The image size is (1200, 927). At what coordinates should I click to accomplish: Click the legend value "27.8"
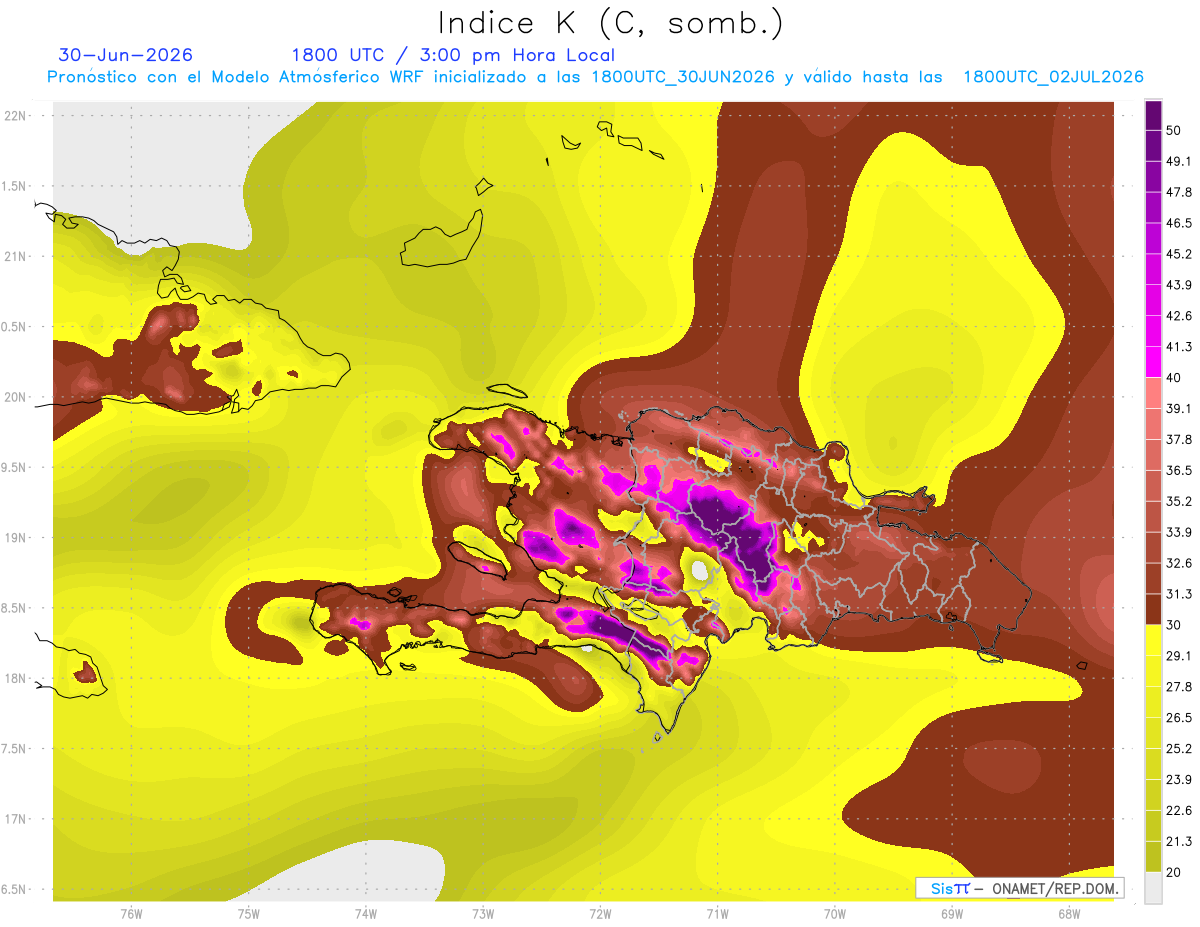click(x=1179, y=686)
